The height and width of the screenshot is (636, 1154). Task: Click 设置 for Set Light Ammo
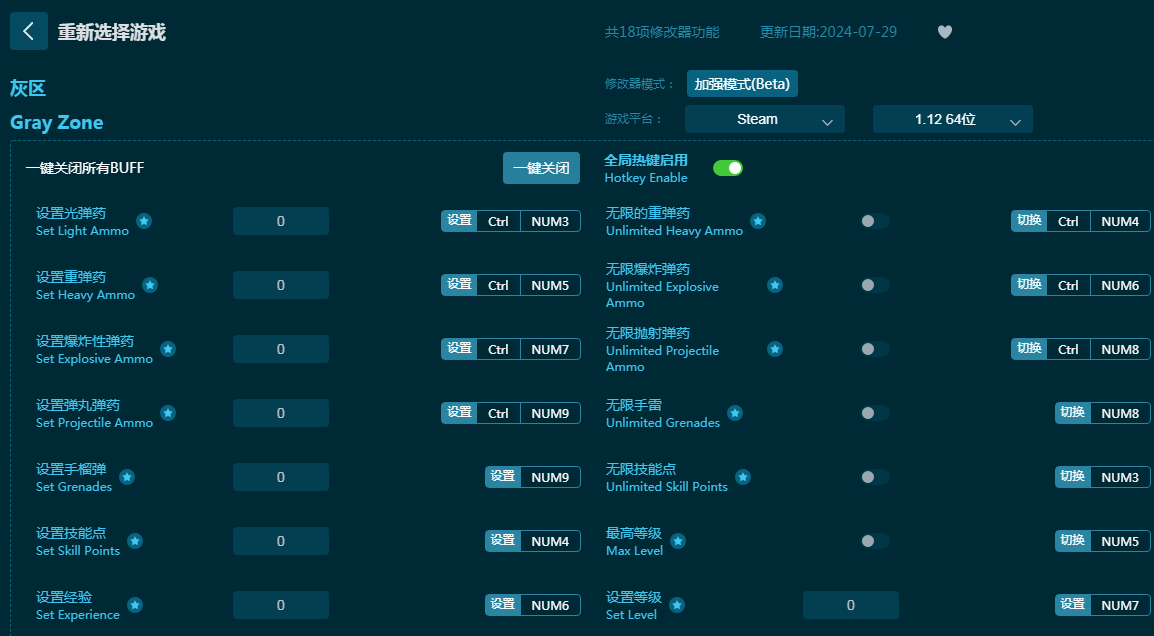(459, 221)
